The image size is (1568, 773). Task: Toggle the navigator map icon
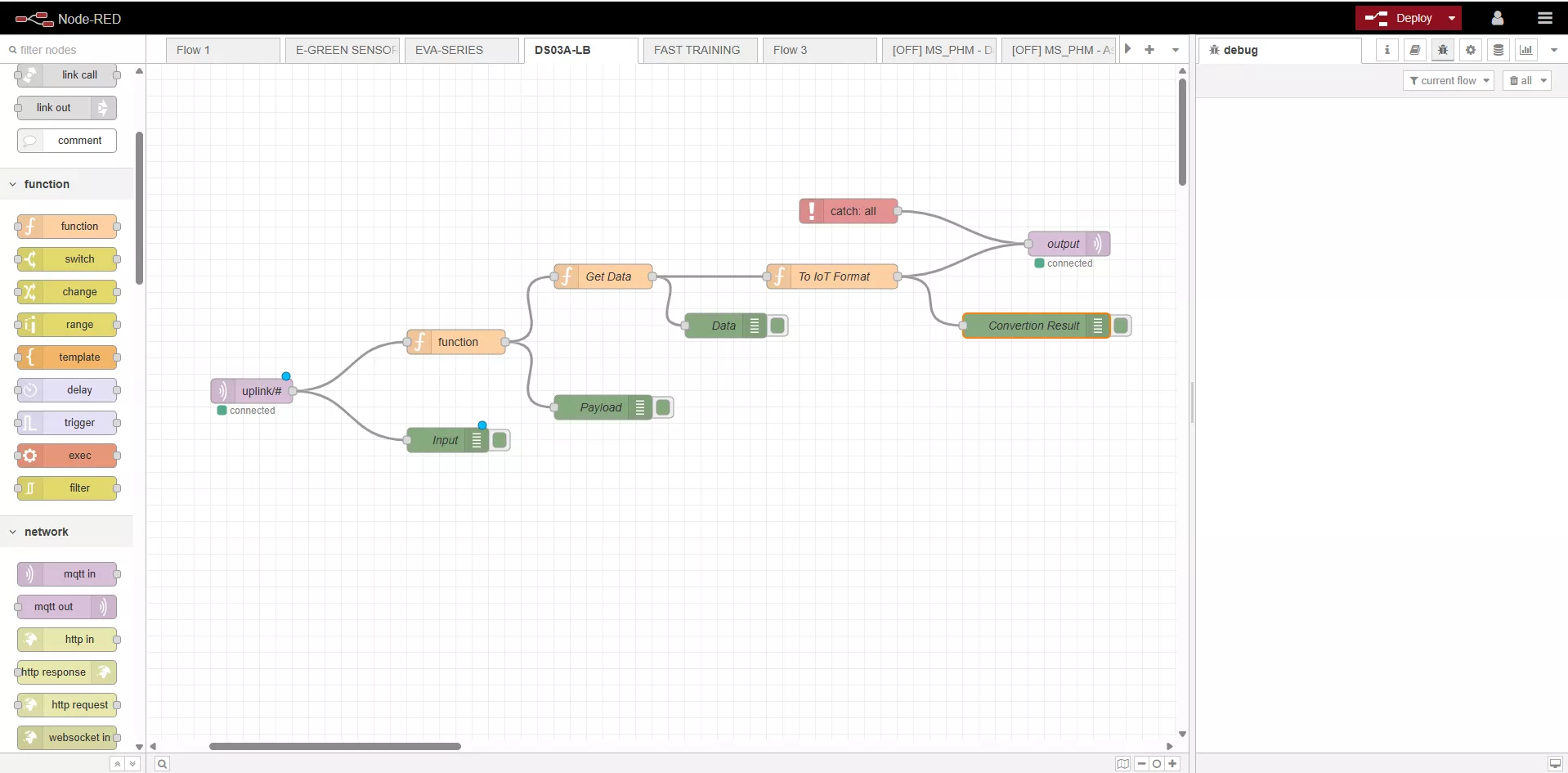coord(1122,764)
